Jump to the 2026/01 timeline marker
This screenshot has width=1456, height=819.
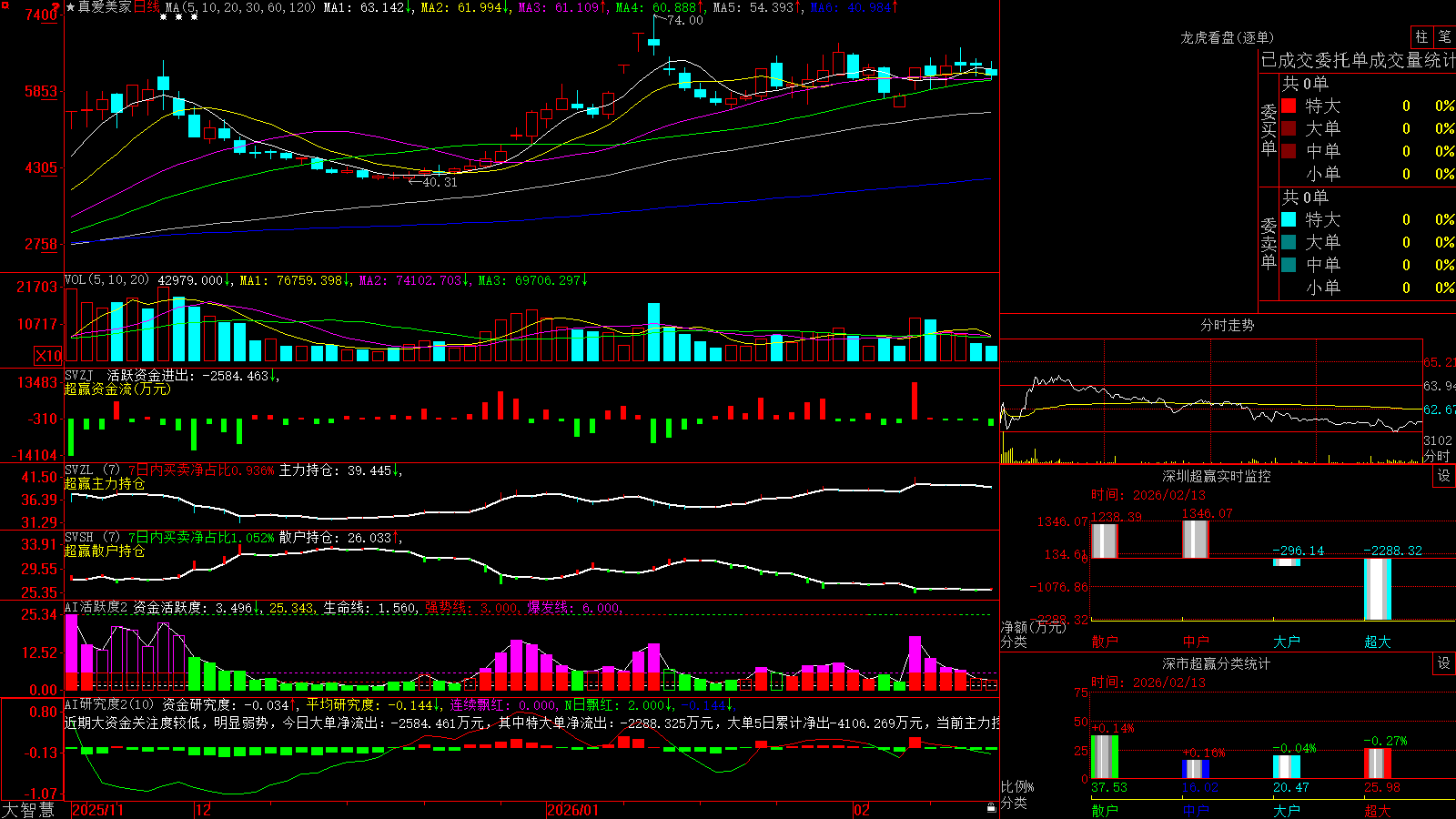[x=573, y=810]
